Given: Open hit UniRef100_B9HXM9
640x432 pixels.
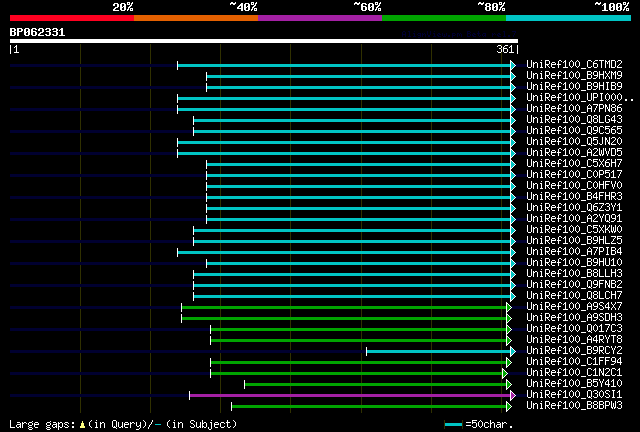Looking at the screenshot, I should (x=574, y=76).
